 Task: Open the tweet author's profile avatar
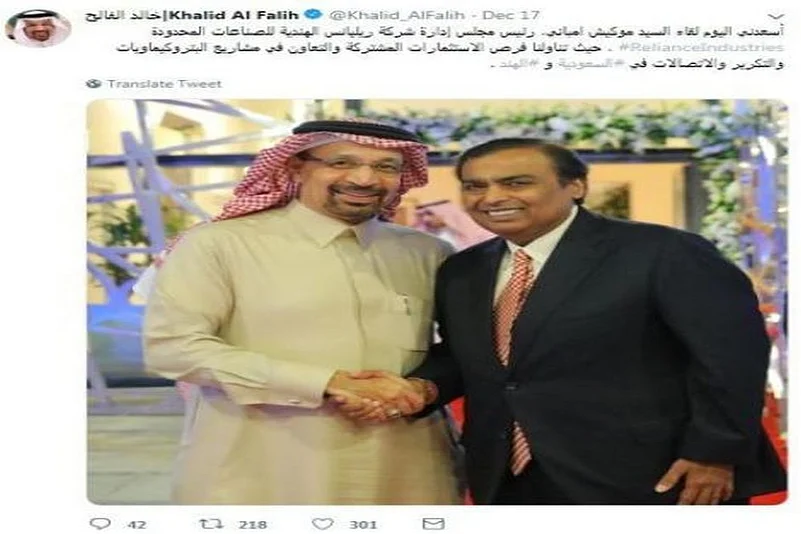point(37,28)
